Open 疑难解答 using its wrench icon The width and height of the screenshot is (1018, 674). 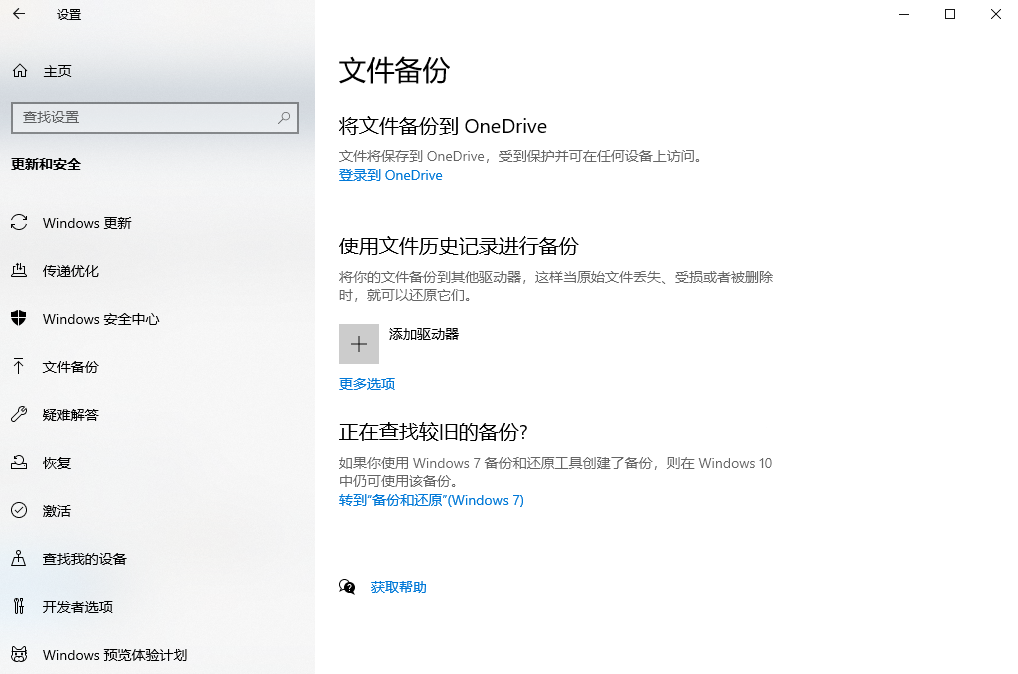(x=18, y=415)
